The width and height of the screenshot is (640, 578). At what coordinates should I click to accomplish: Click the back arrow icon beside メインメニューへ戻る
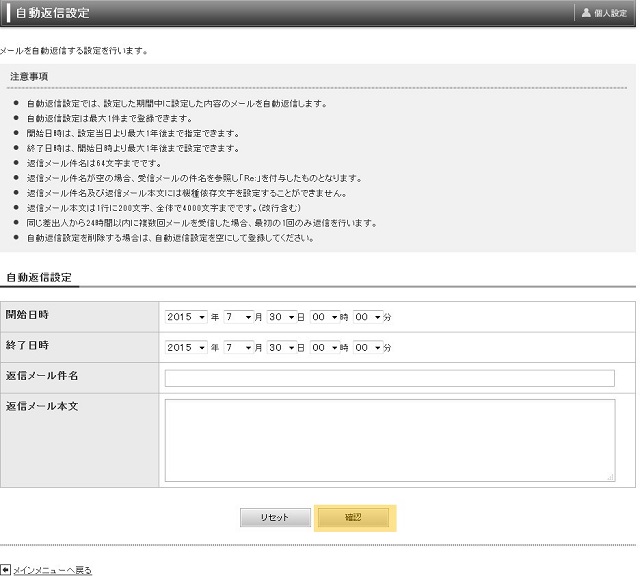[6, 569]
